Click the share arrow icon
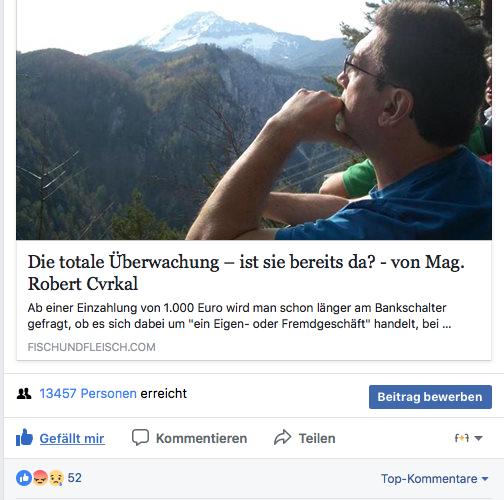The height and width of the screenshot is (500, 504). tap(282, 437)
